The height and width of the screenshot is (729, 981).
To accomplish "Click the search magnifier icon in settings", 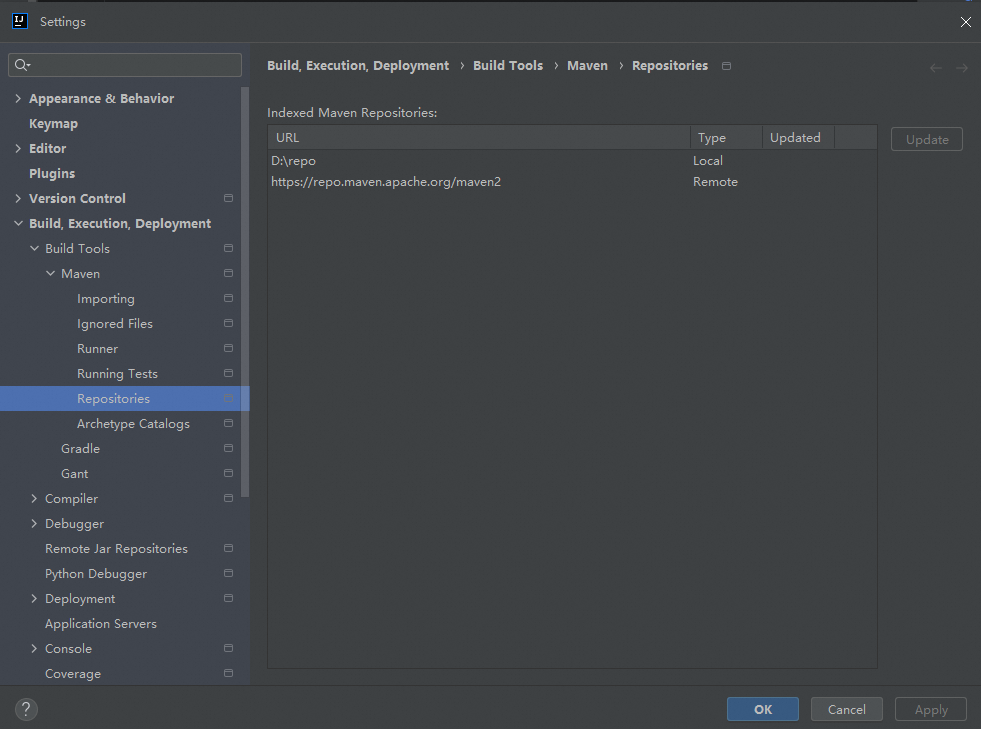I will [22, 65].
